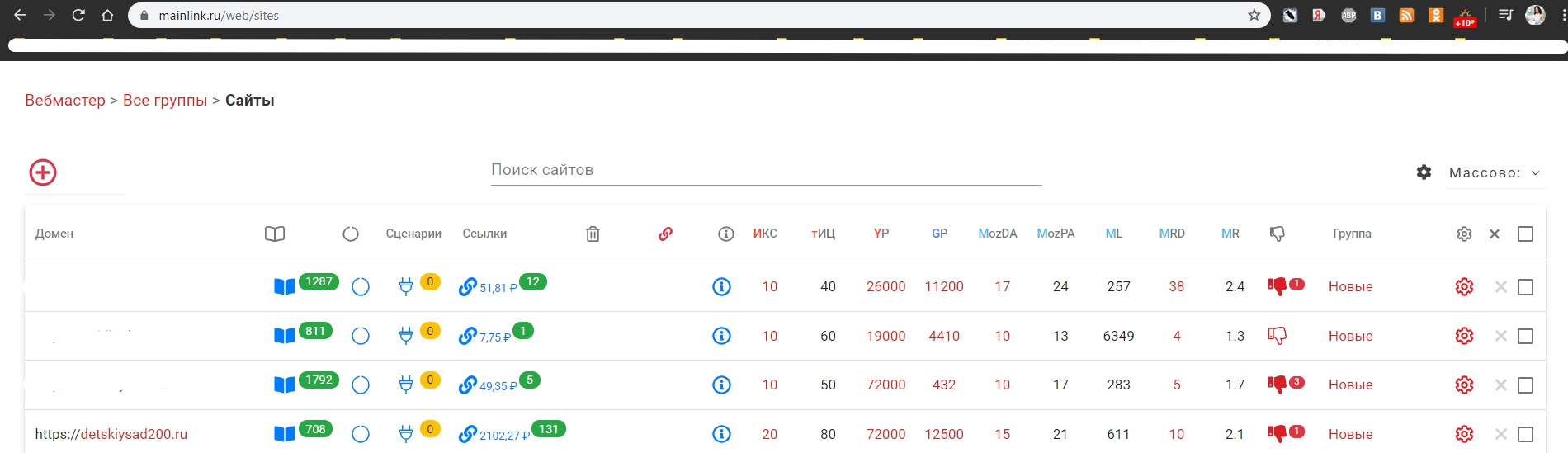The width and height of the screenshot is (1568, 453).
Task: Click the info column header icon
Action: pyautogui.click(x=726, y=234)
